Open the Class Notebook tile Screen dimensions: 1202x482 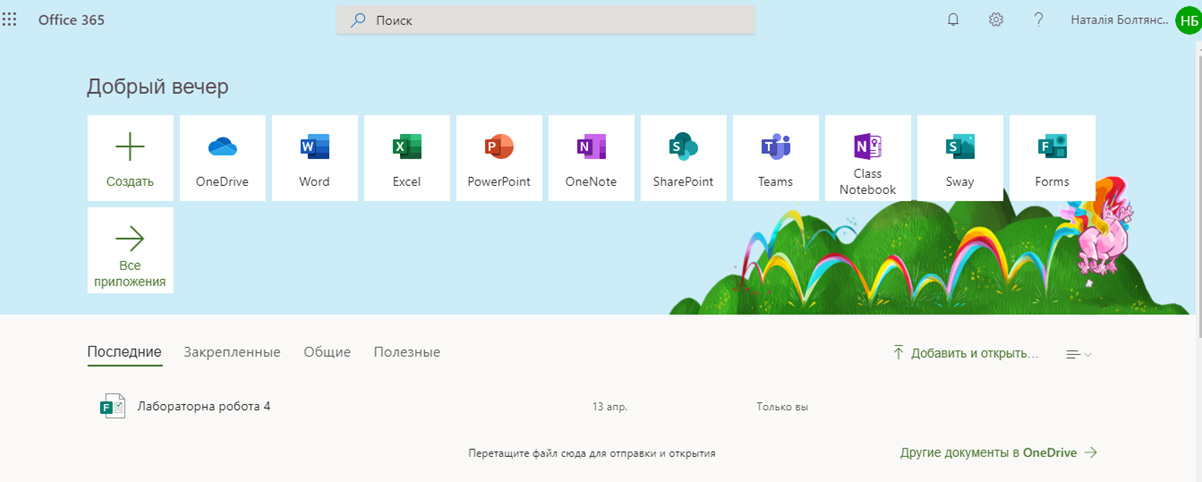click(868, 158)
